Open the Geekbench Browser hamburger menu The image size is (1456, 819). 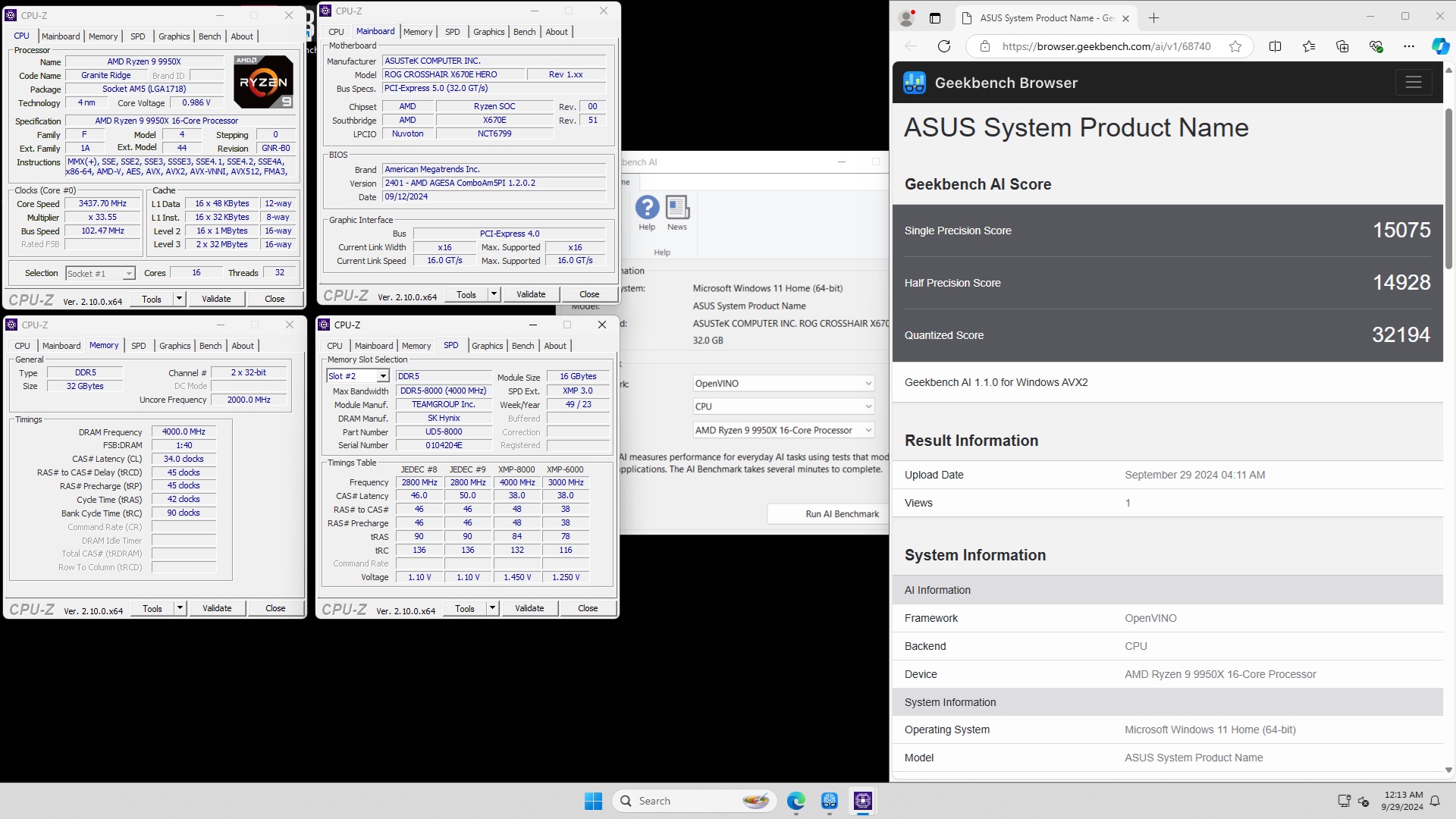(1414, 83)
